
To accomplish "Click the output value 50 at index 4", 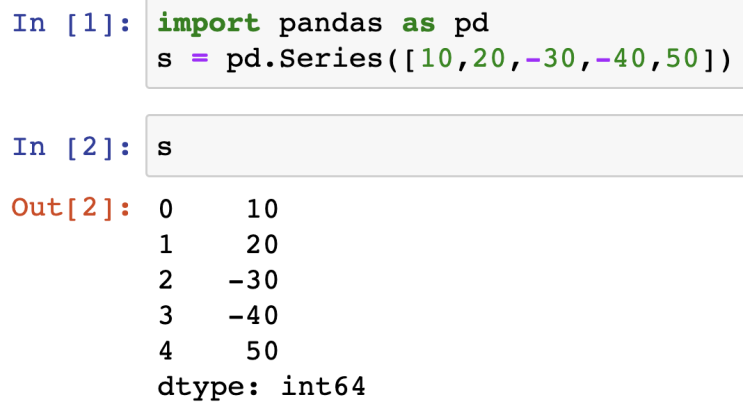I will click(x=263, y=351).
